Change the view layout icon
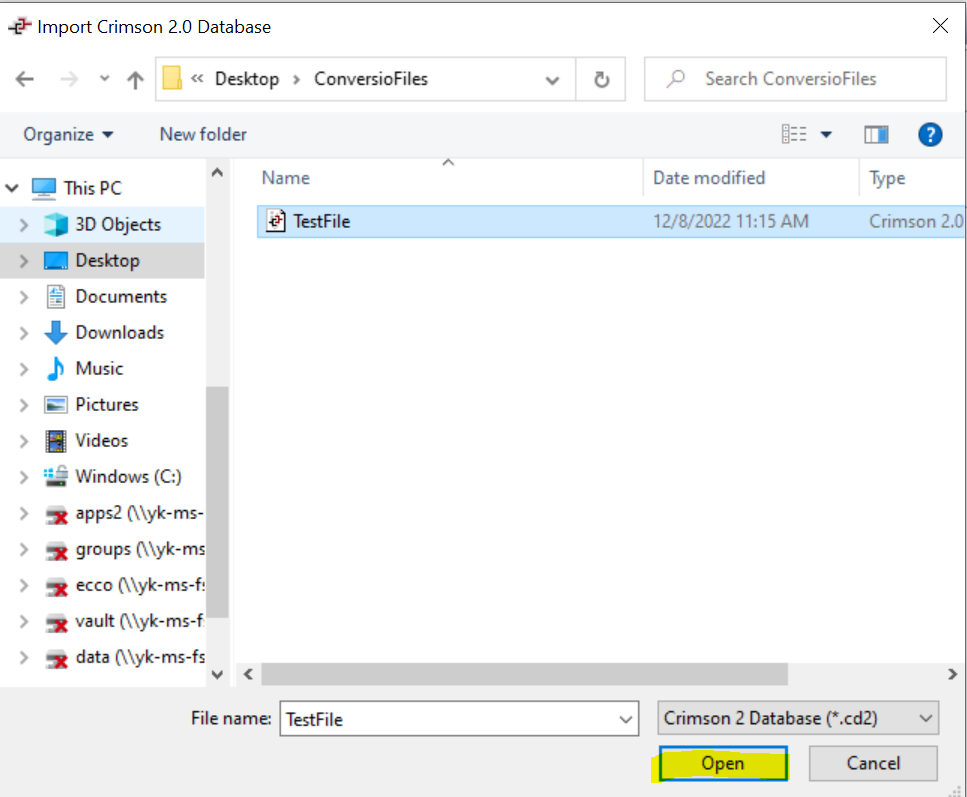The image size is (967, 797). pyautogui.click(x=794, y=134)
